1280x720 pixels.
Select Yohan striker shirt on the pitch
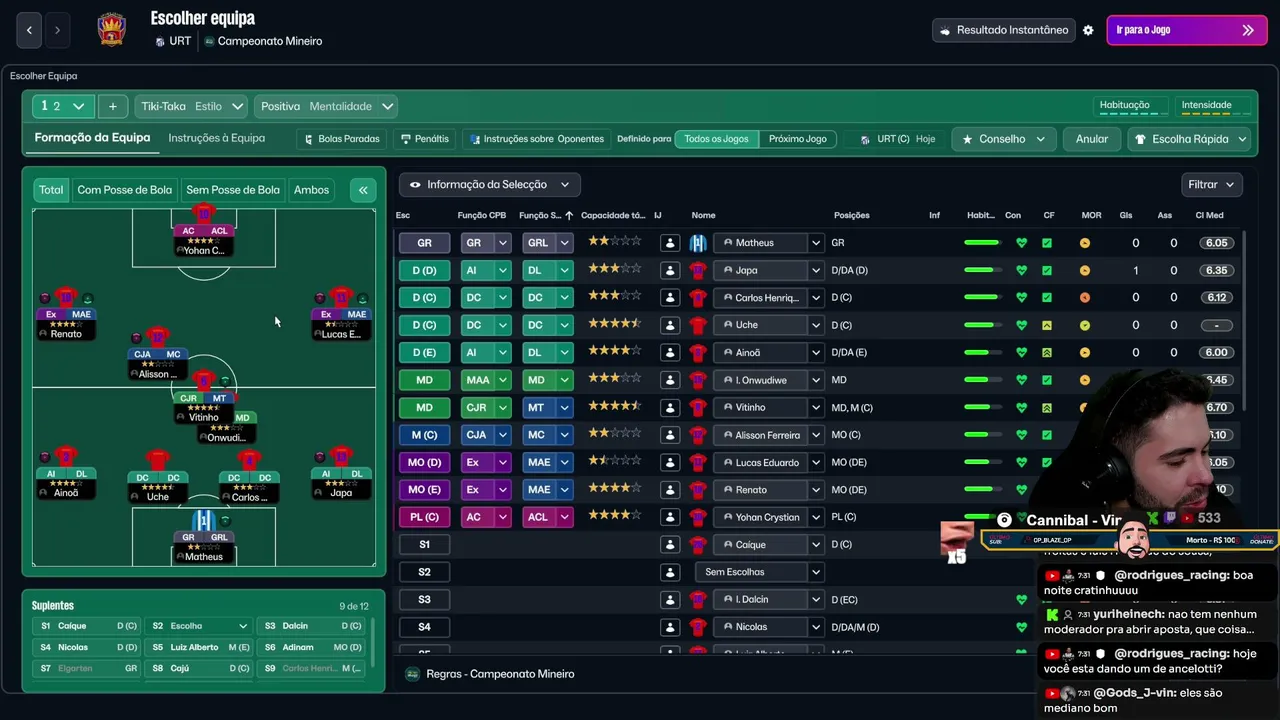point(204,214)
